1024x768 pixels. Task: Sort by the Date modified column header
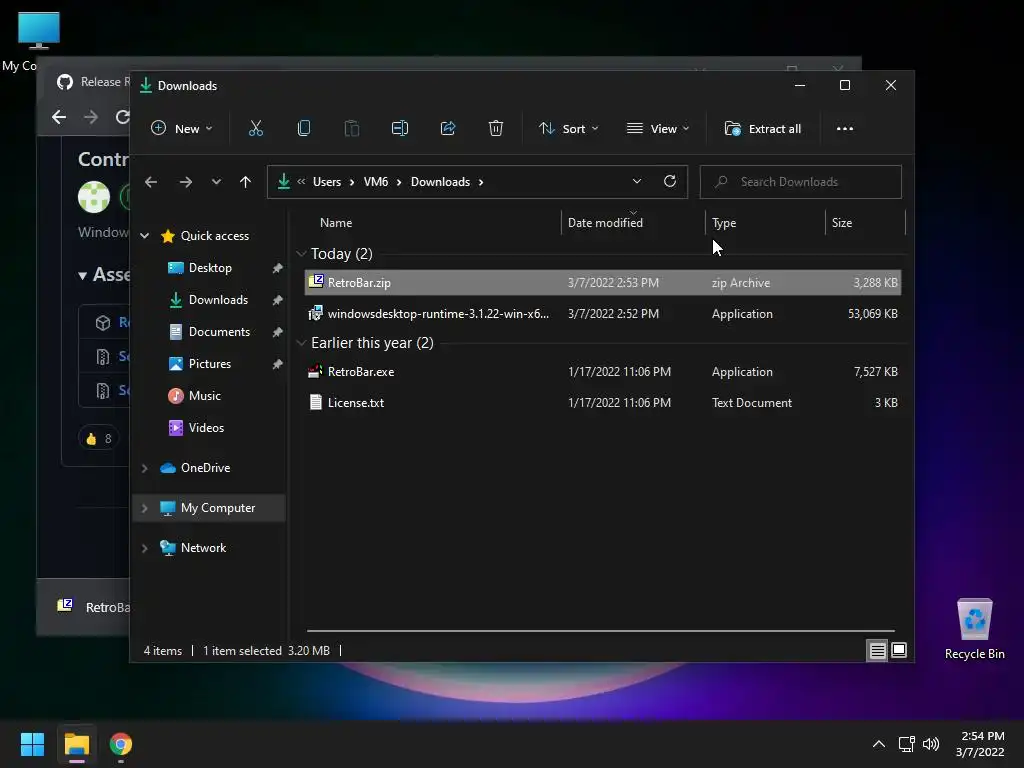(633, 223)
